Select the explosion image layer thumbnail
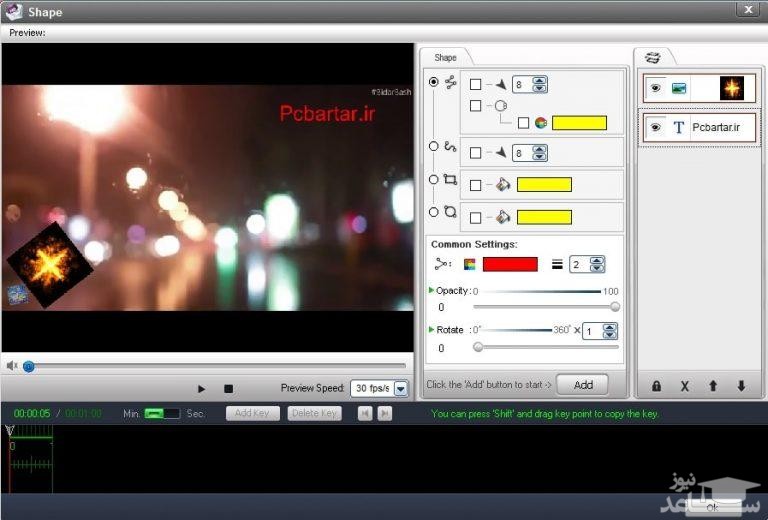 (733, 88)
